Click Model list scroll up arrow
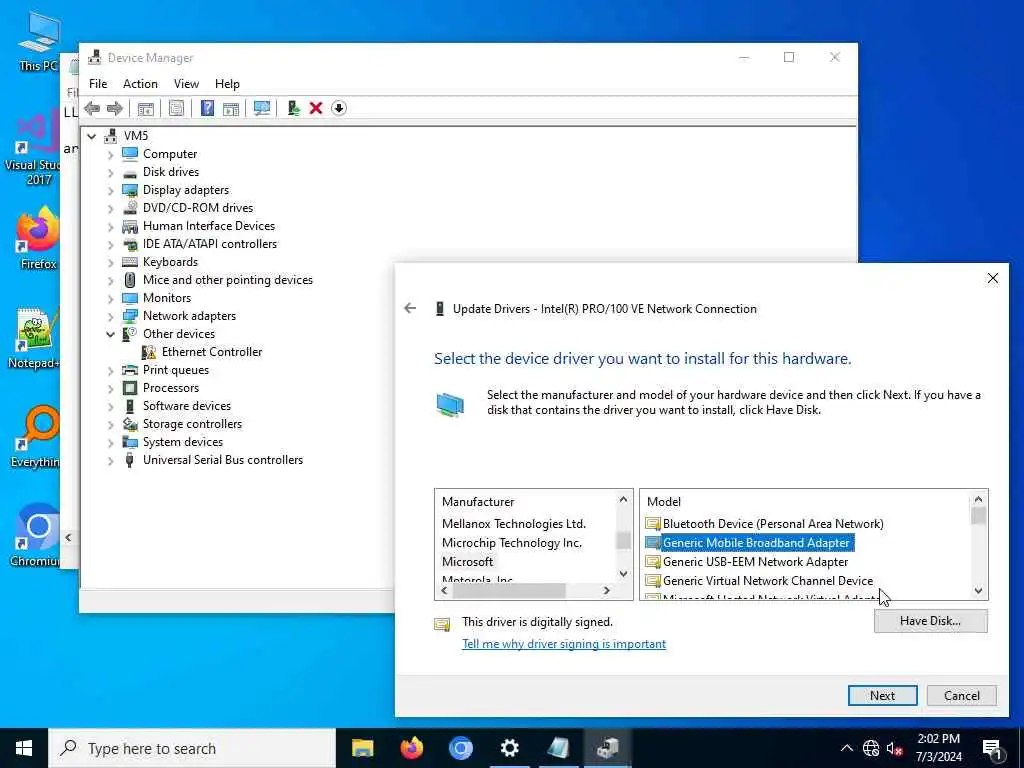 pos(978,500)
